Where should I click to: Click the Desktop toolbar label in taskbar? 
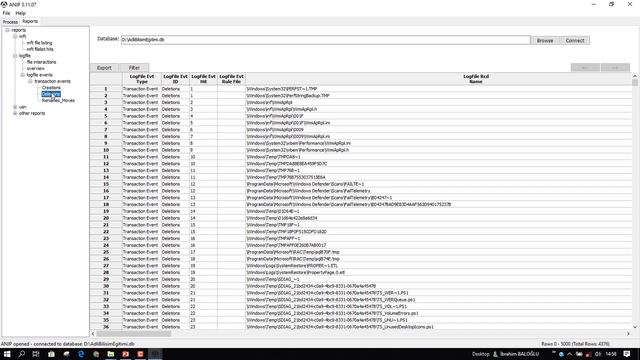click(480, 354)
